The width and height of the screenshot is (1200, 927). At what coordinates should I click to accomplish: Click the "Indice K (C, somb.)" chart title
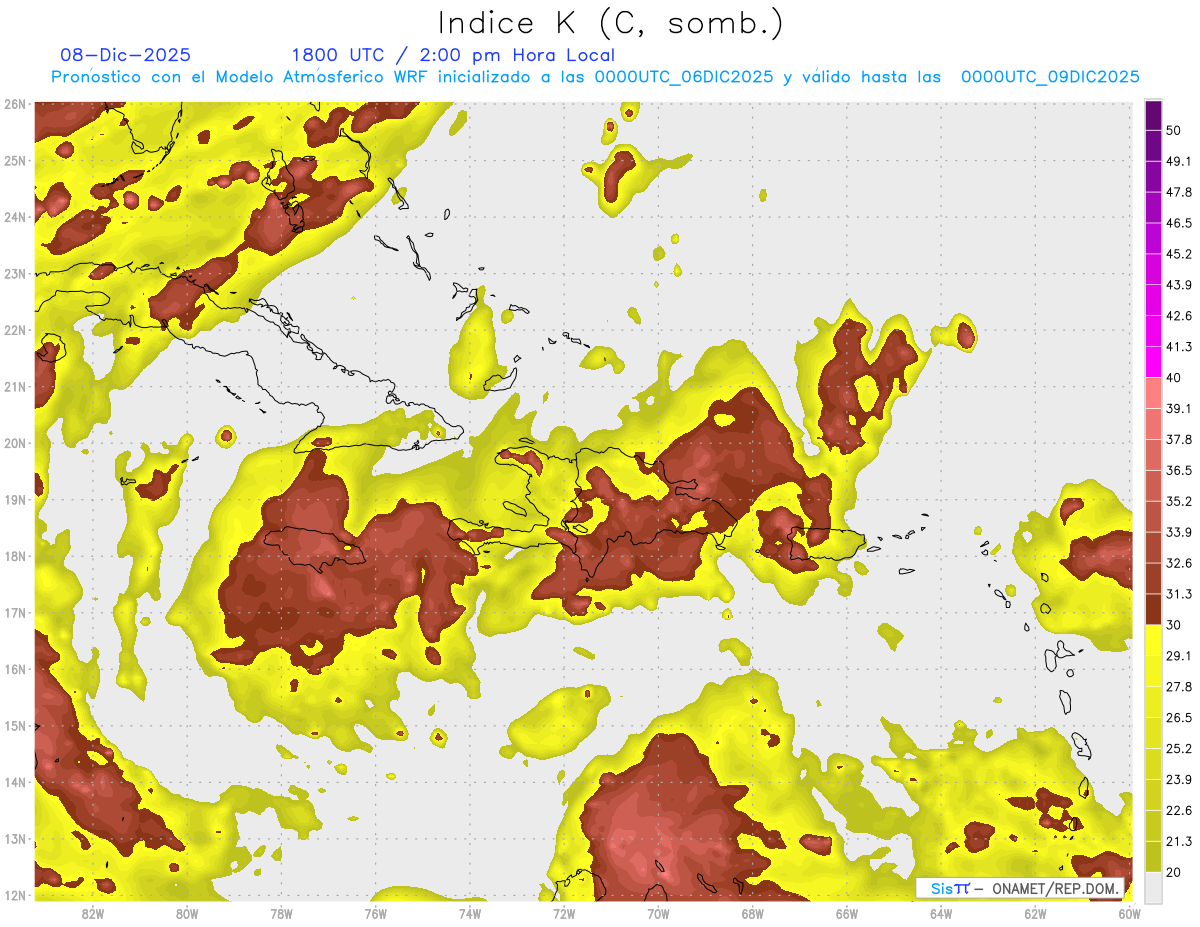tap(611, 23)
